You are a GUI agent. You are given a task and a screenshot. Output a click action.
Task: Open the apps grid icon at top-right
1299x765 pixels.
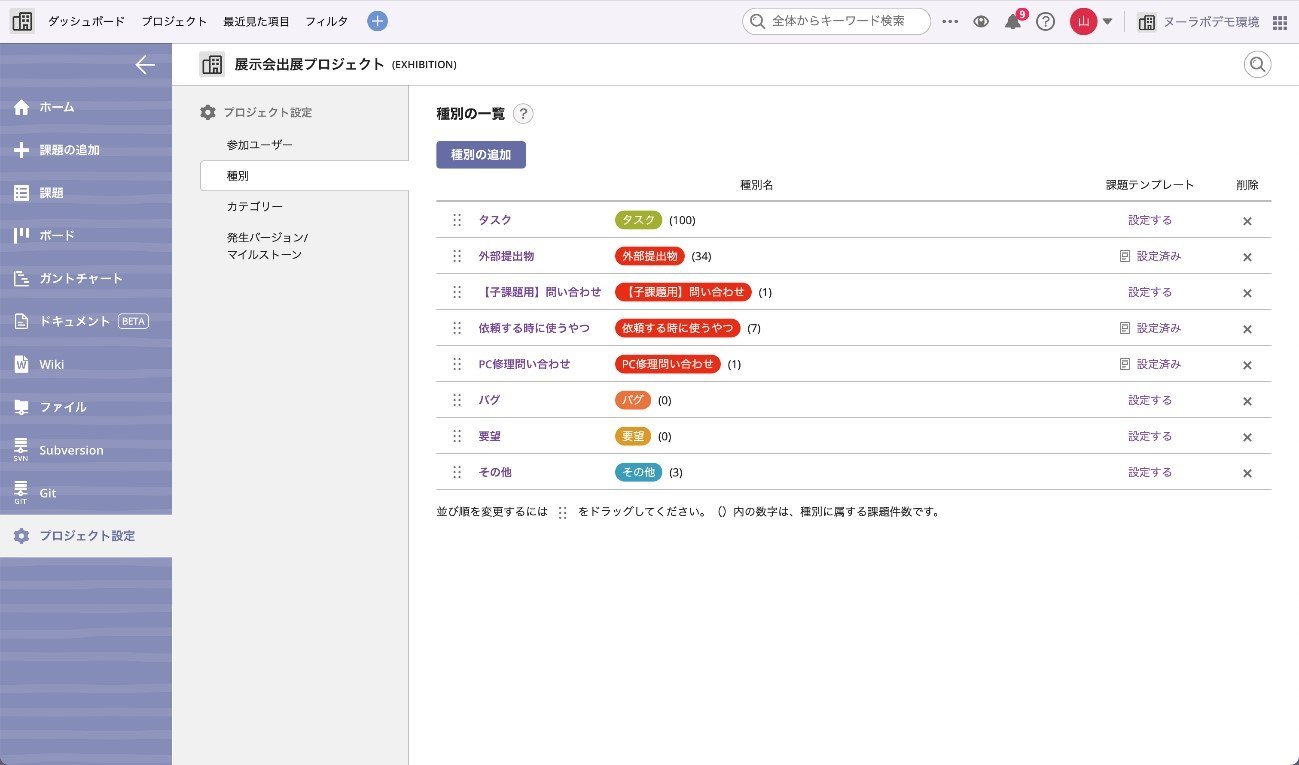coord(1280,22)
